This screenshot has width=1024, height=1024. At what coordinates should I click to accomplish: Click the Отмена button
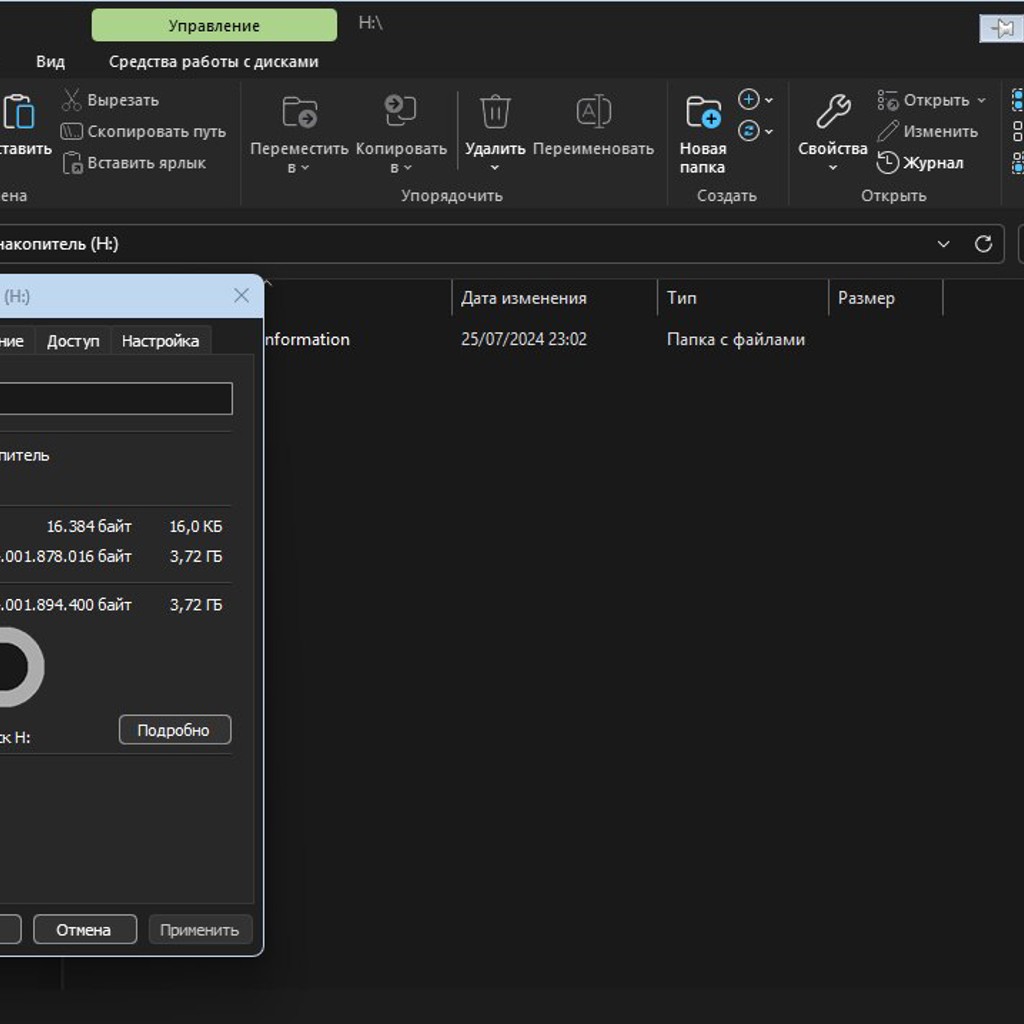[85, 929]
